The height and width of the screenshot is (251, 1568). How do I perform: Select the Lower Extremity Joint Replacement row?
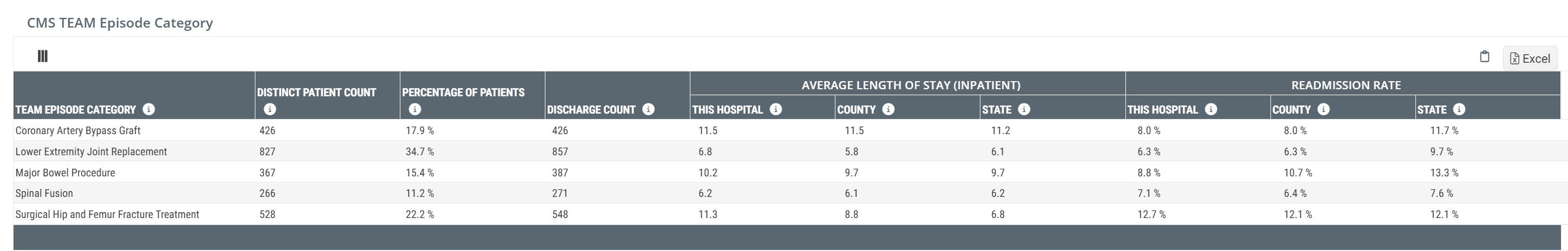pyautogui.click(x=91, y=151)
